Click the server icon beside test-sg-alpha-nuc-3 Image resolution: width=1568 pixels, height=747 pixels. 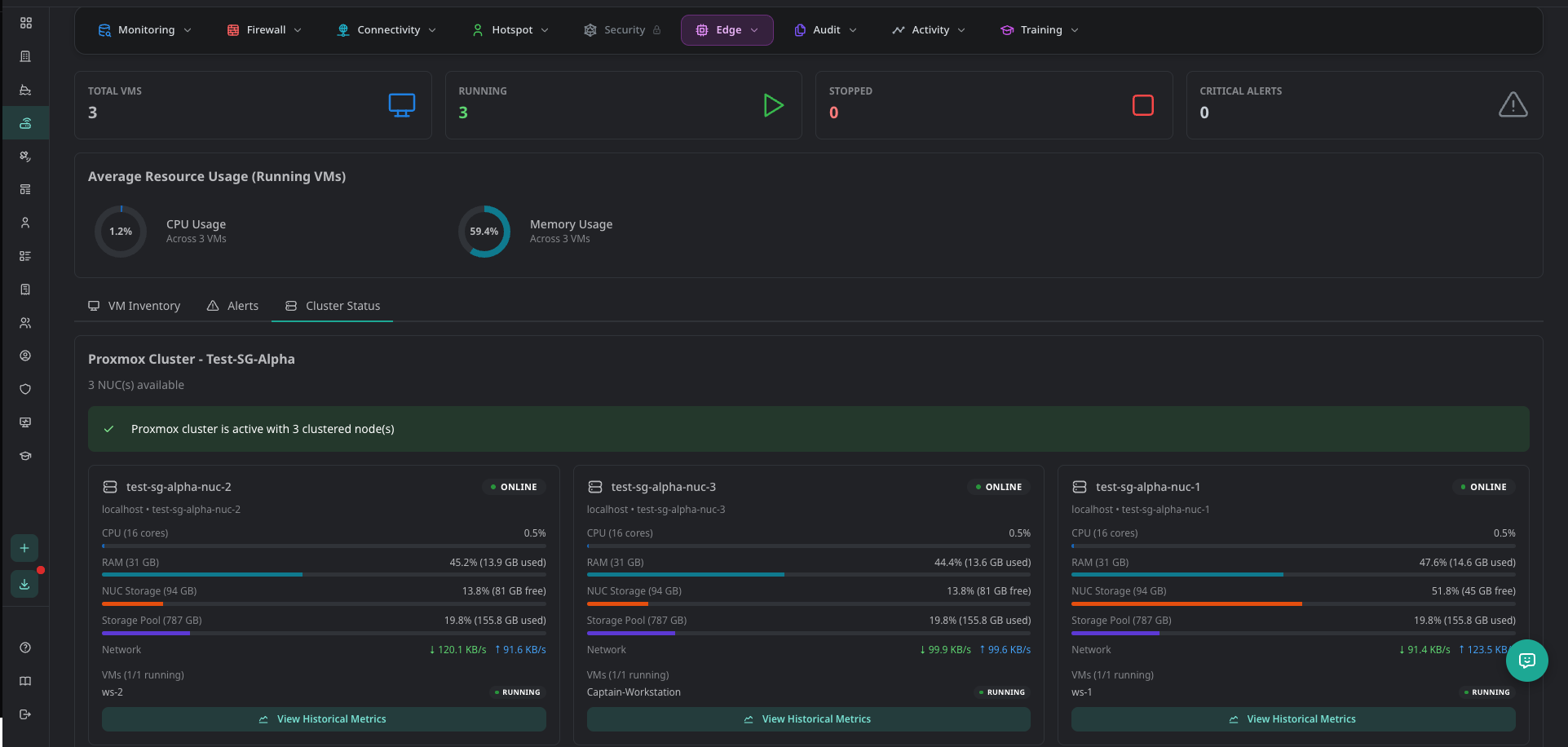point(595,487)
